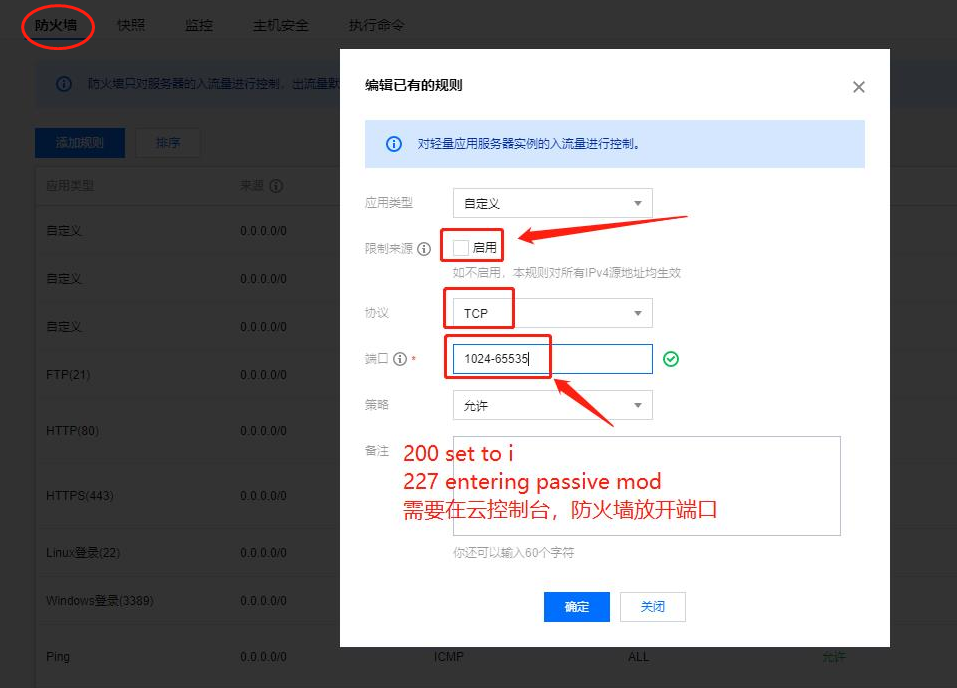
Task: Switch to the 监控 tab
Action: [x=199, y=25]
